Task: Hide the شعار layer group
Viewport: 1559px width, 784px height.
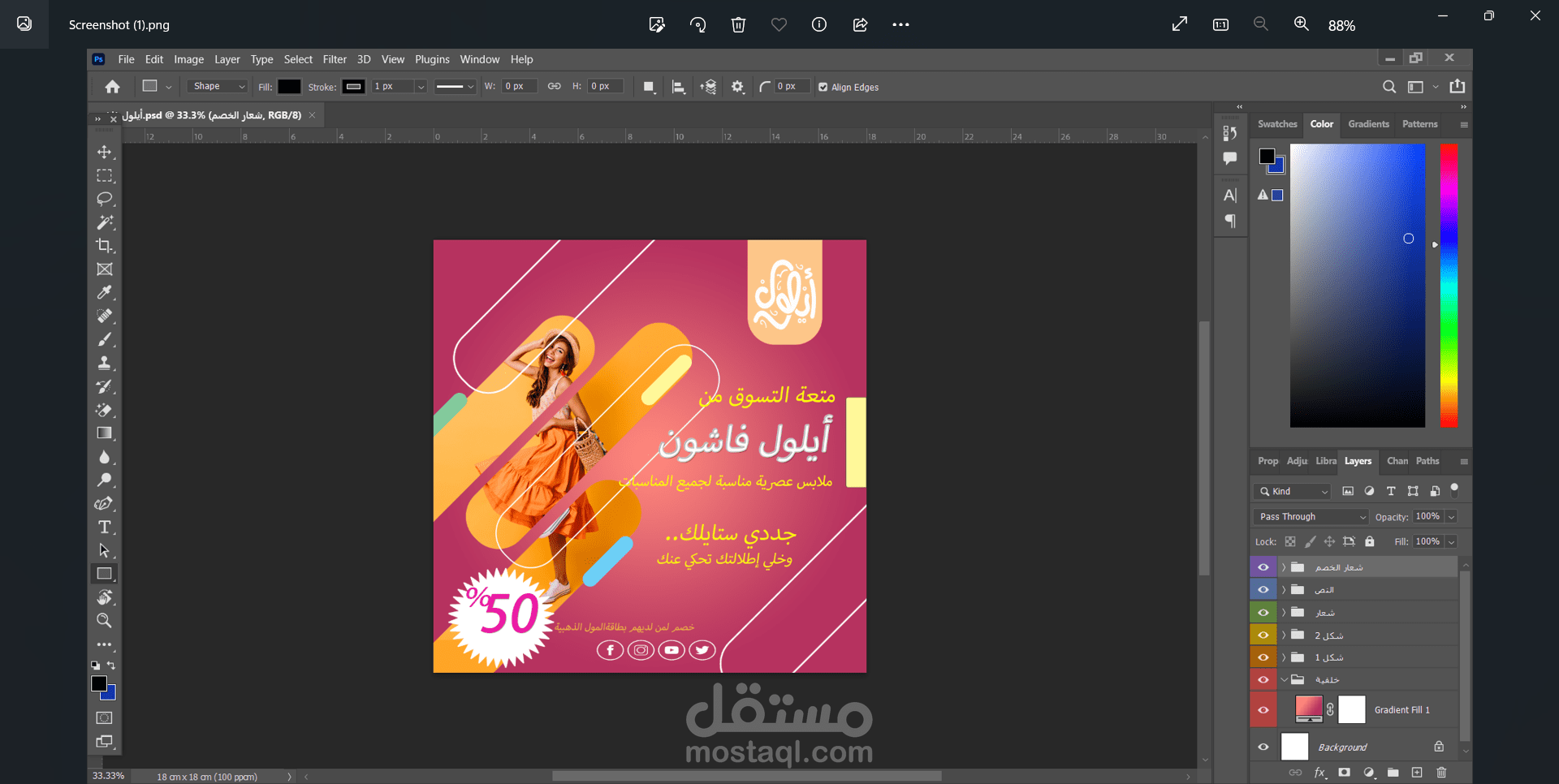Action: point(1263,613)
